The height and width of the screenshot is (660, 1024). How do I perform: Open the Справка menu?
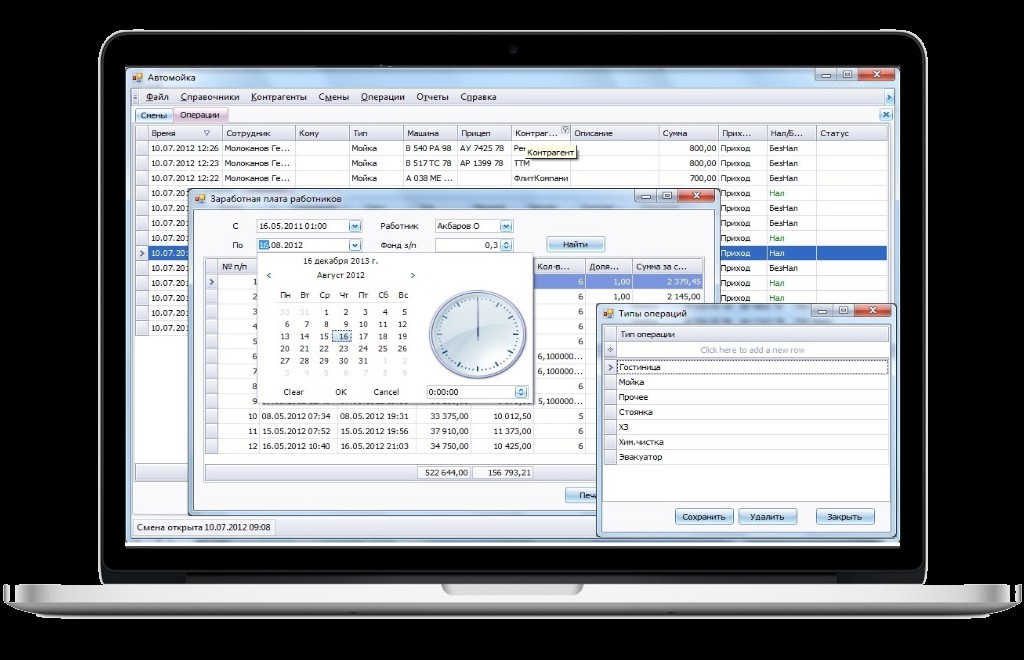(478, 97)
